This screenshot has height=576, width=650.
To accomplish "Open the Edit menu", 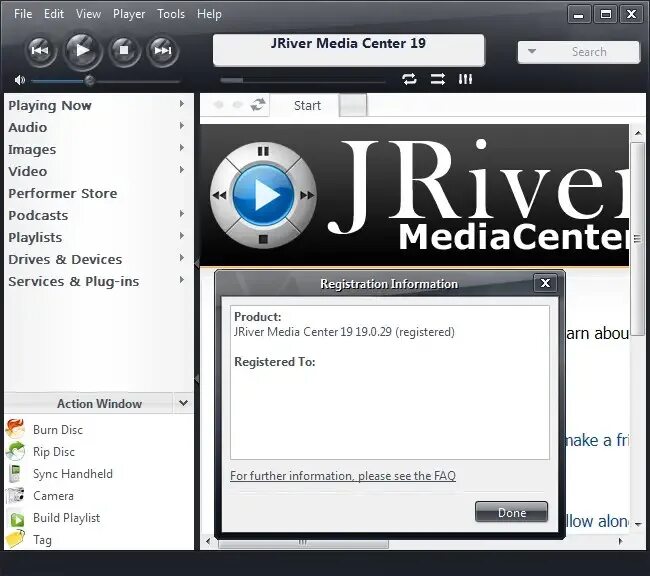I will (x=54, y=14).
